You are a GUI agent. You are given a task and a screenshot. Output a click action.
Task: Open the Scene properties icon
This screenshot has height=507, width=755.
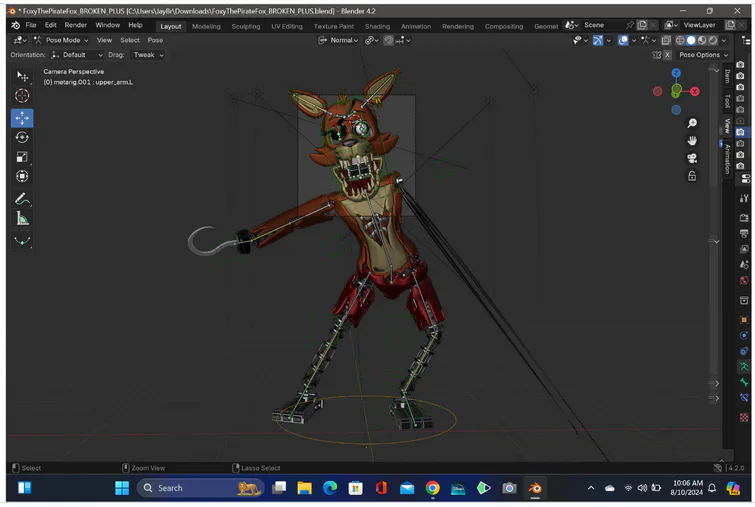[744, 264]
